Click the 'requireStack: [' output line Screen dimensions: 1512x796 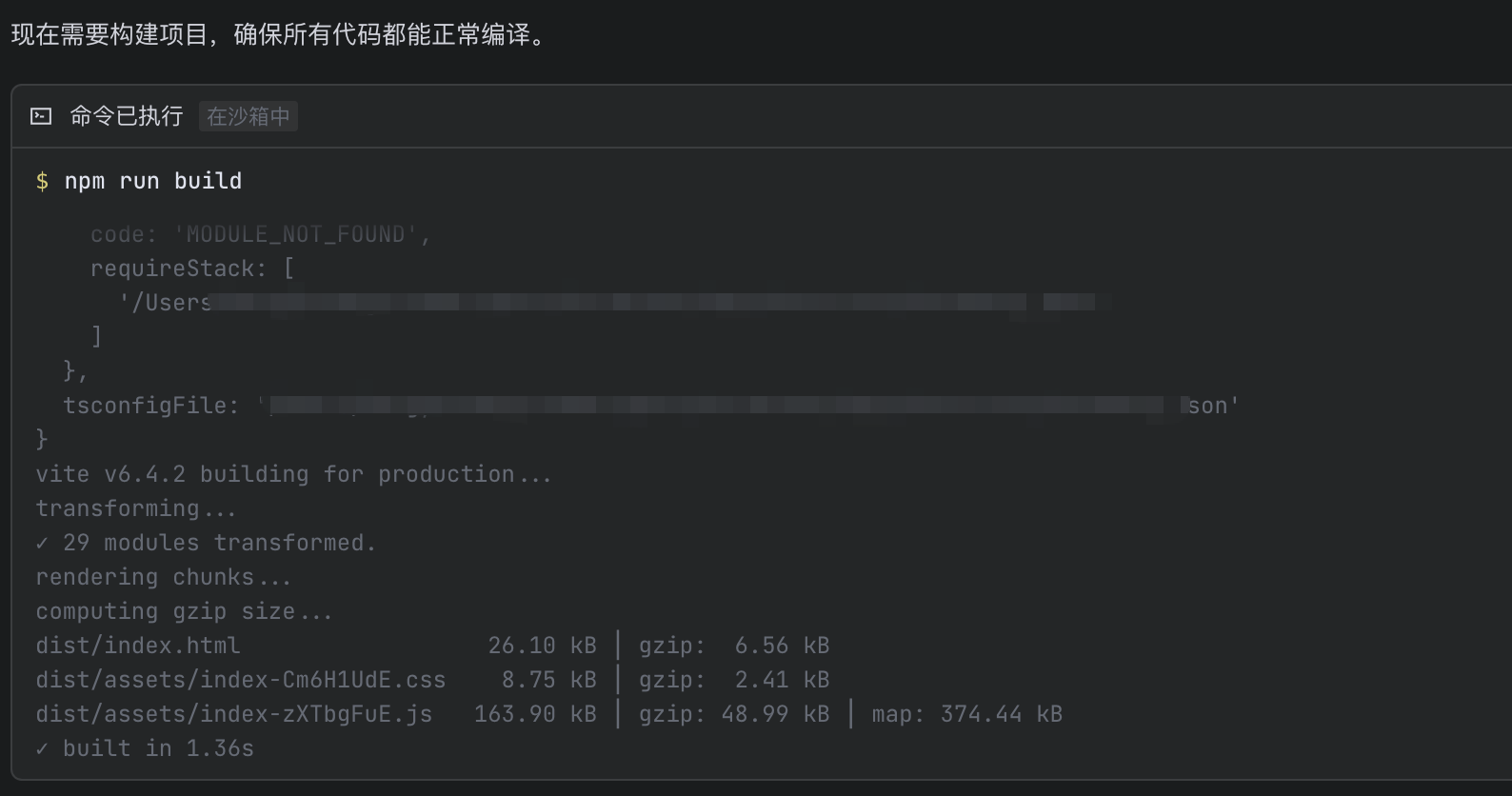pos(192,269)
